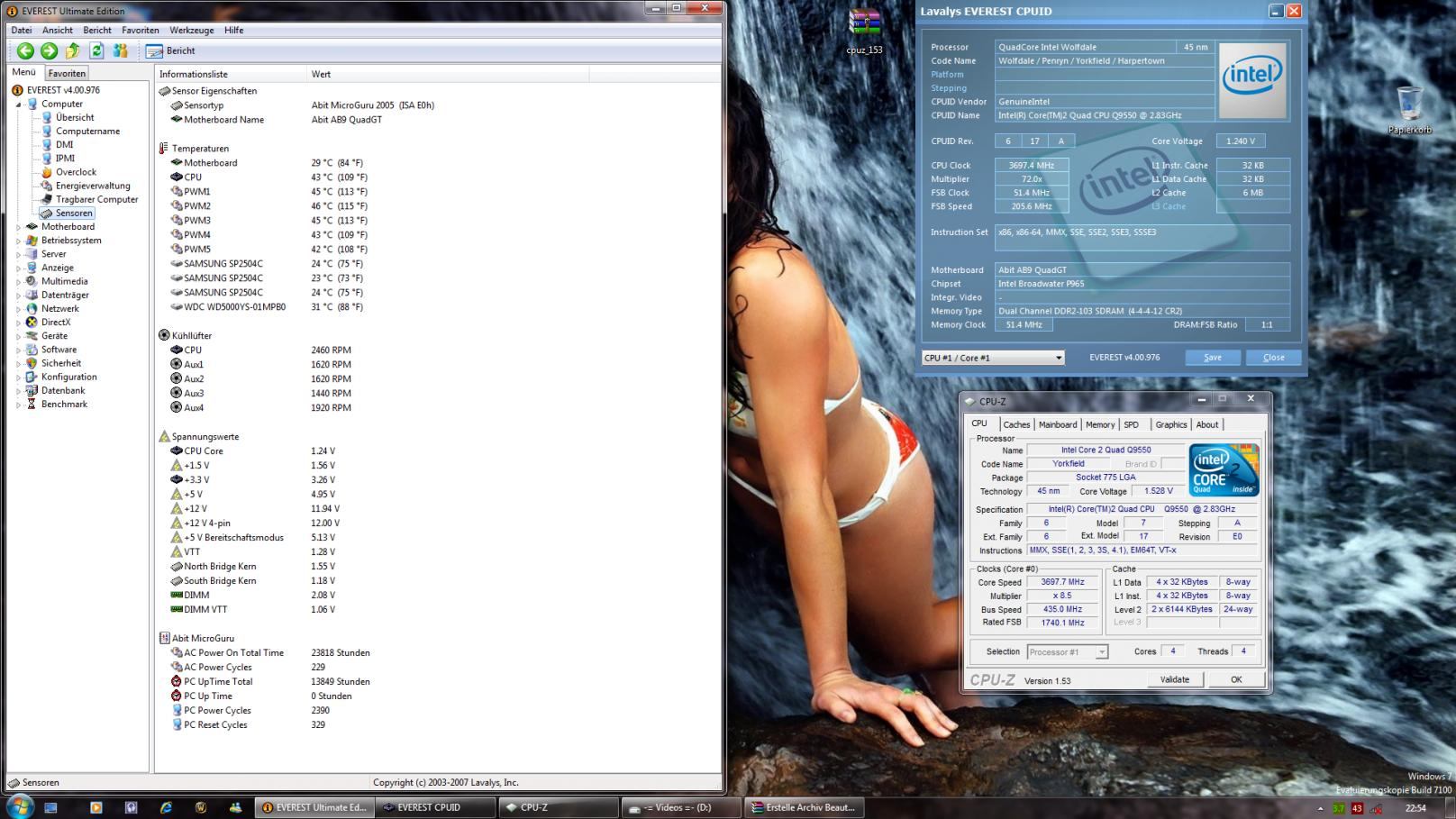Click the Benchmark hourglass icon
The height and width of the screenshot is (819, 1456).
tap(32, 405)
